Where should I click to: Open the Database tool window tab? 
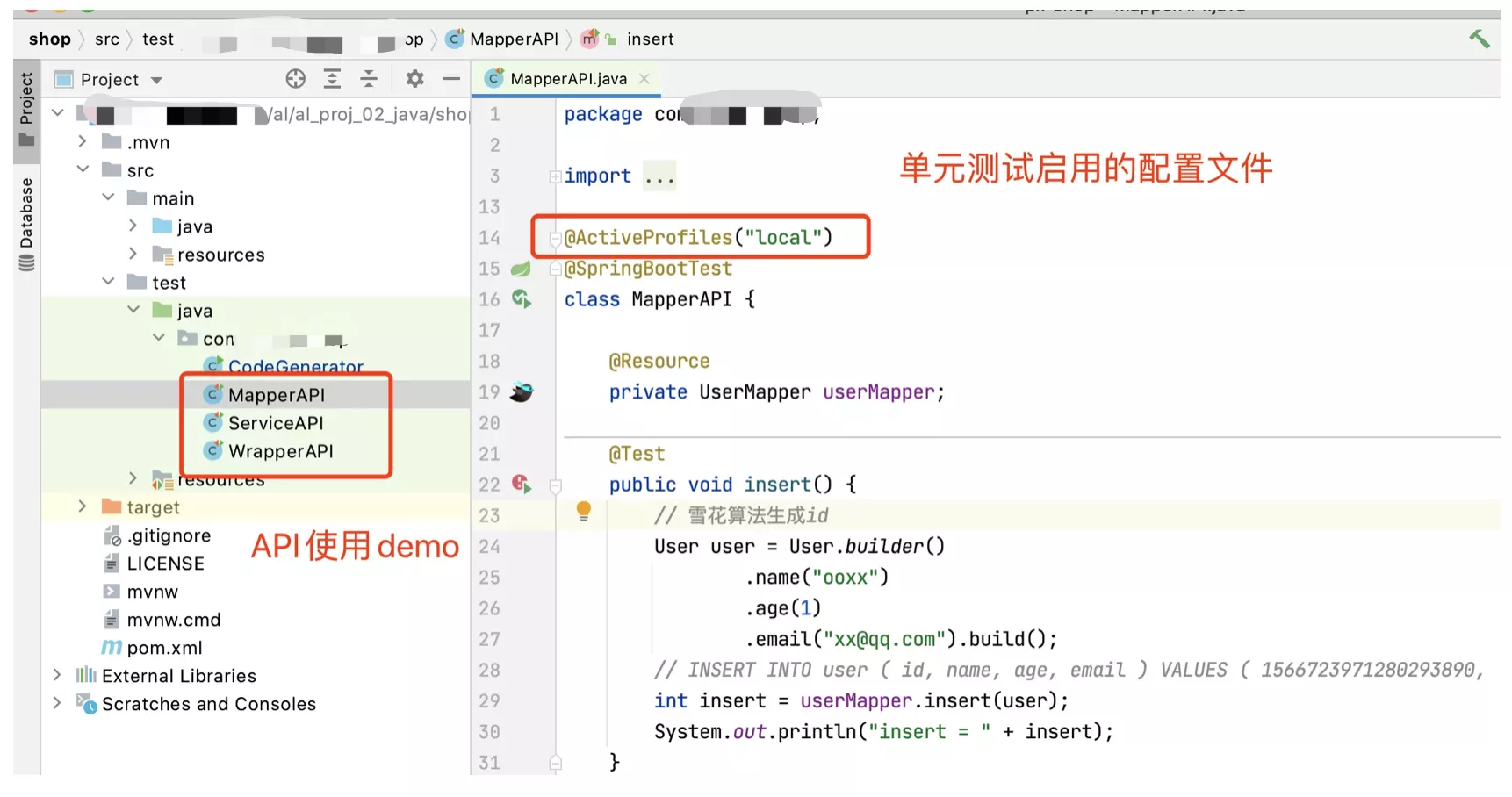click(26, 225)
